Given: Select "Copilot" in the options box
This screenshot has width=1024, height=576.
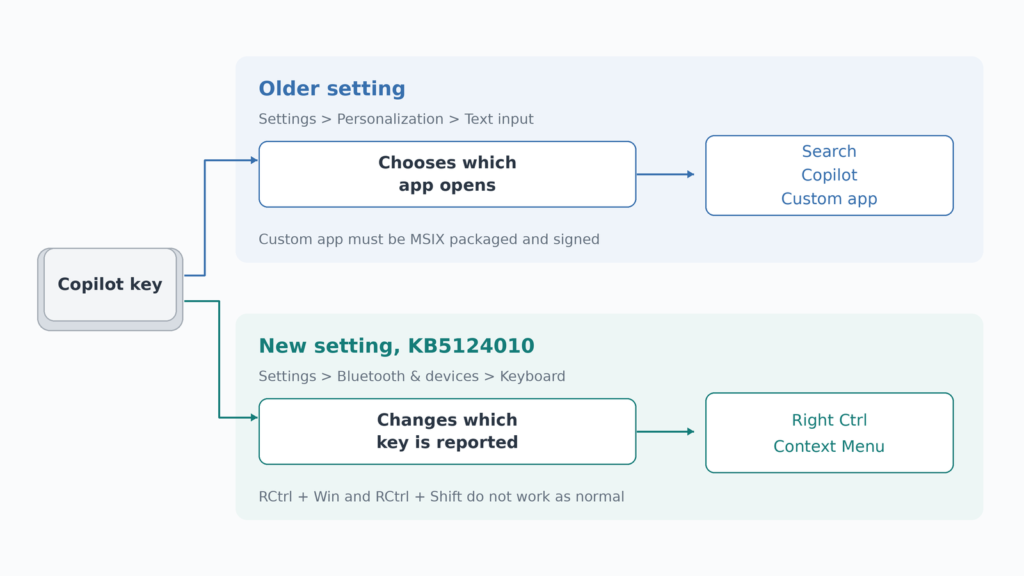Looking at the screenshot, I should [829, 175].
